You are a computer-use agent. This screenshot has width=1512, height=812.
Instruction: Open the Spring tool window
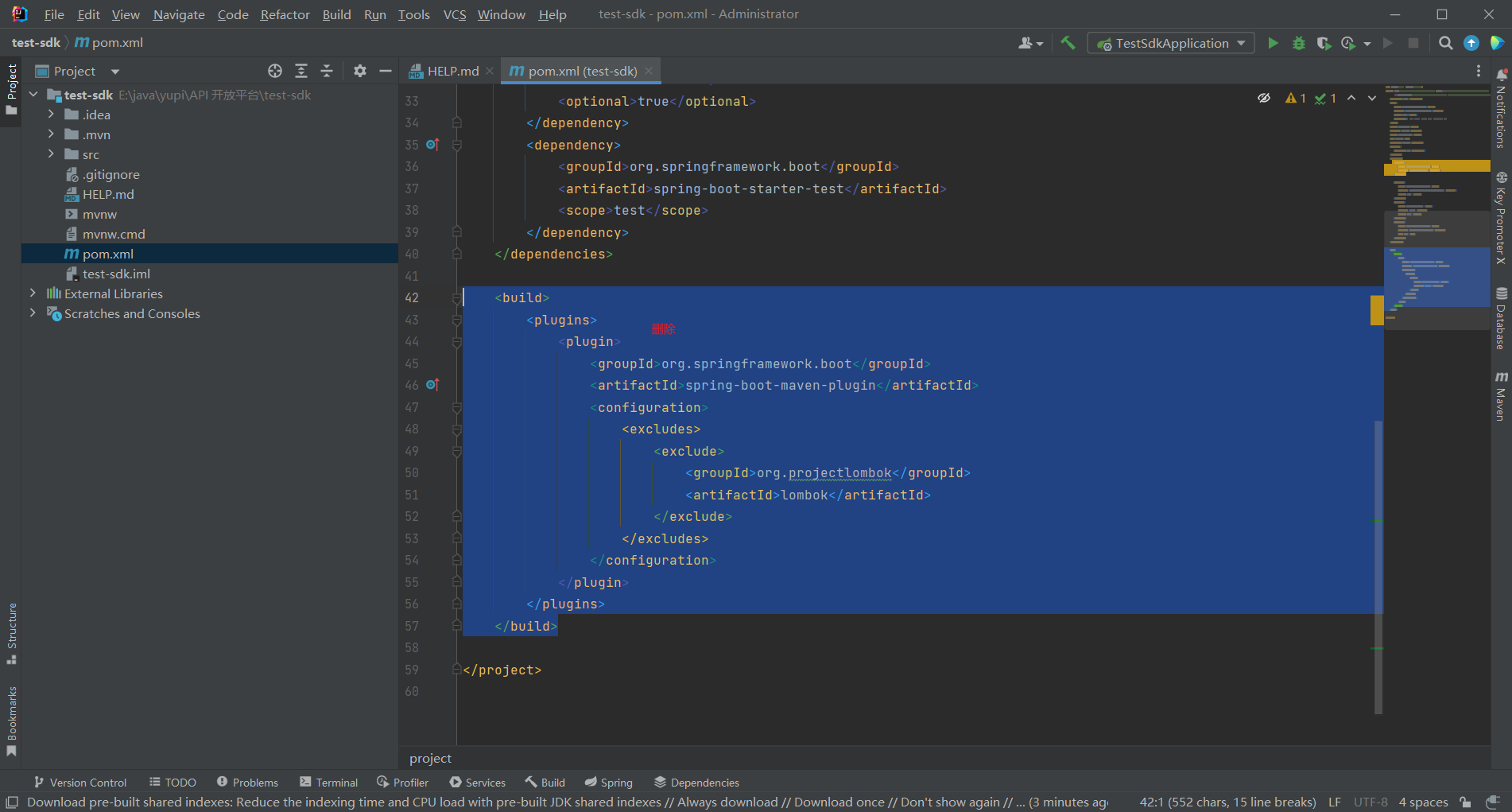coord(609,783)
